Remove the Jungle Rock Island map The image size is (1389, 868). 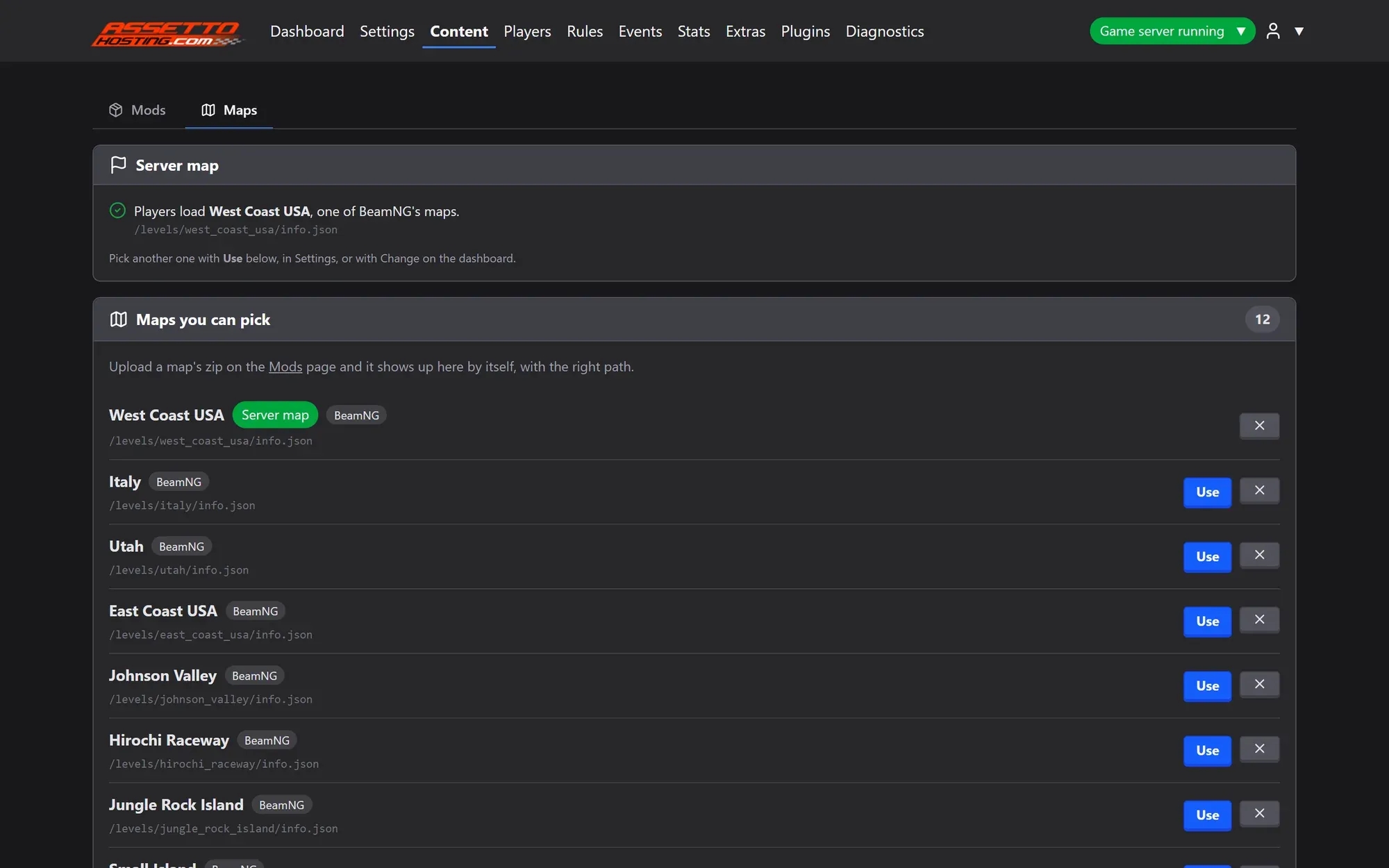(1259, 813)
